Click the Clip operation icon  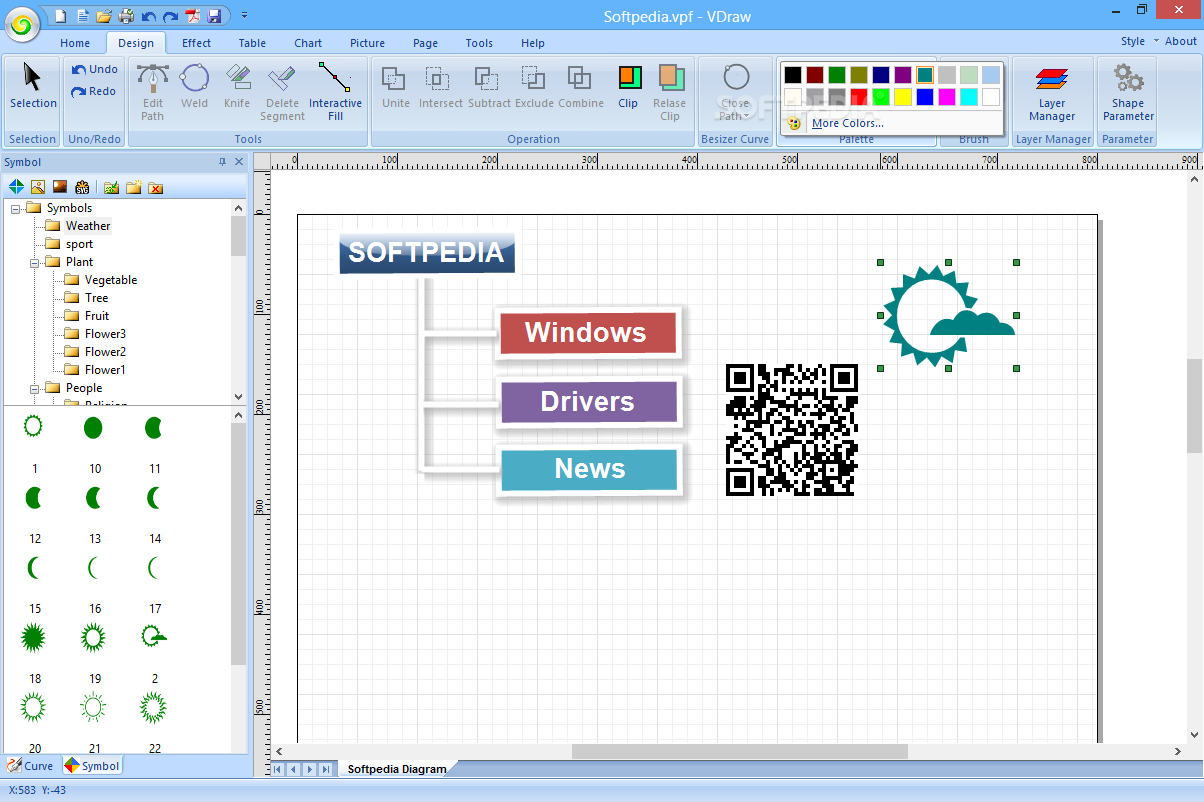point(628,87)
